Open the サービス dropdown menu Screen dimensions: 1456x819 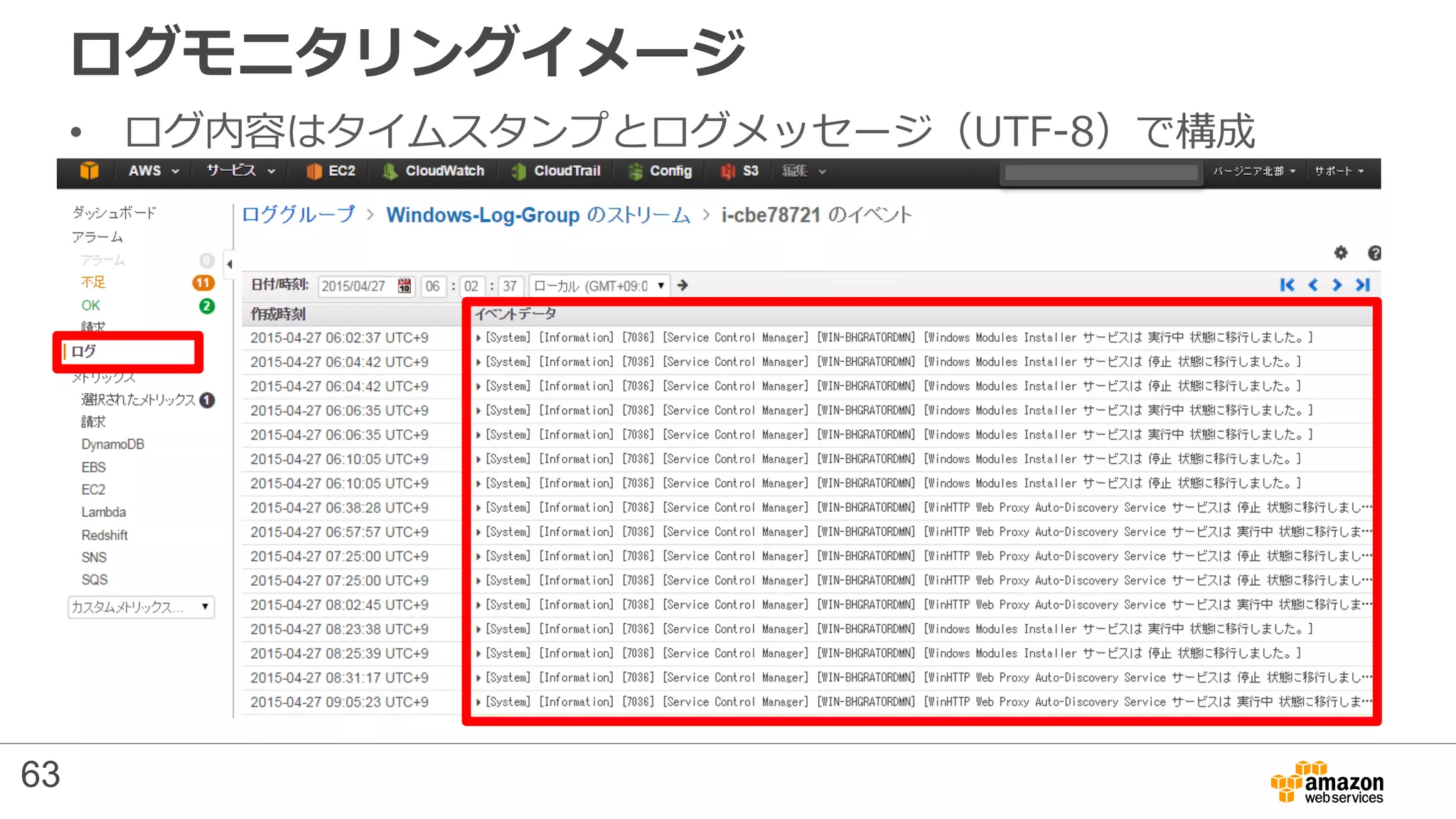[240, 171]
